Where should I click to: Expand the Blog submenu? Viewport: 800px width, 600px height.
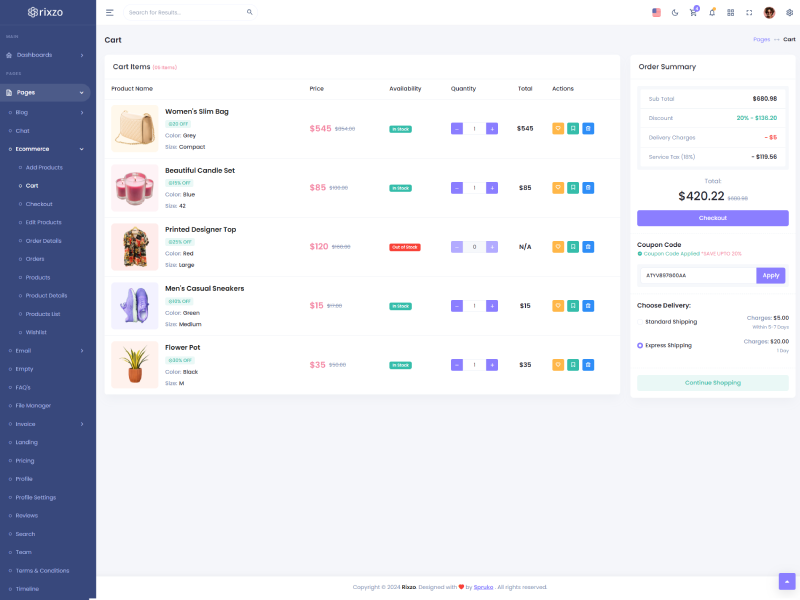47,112
